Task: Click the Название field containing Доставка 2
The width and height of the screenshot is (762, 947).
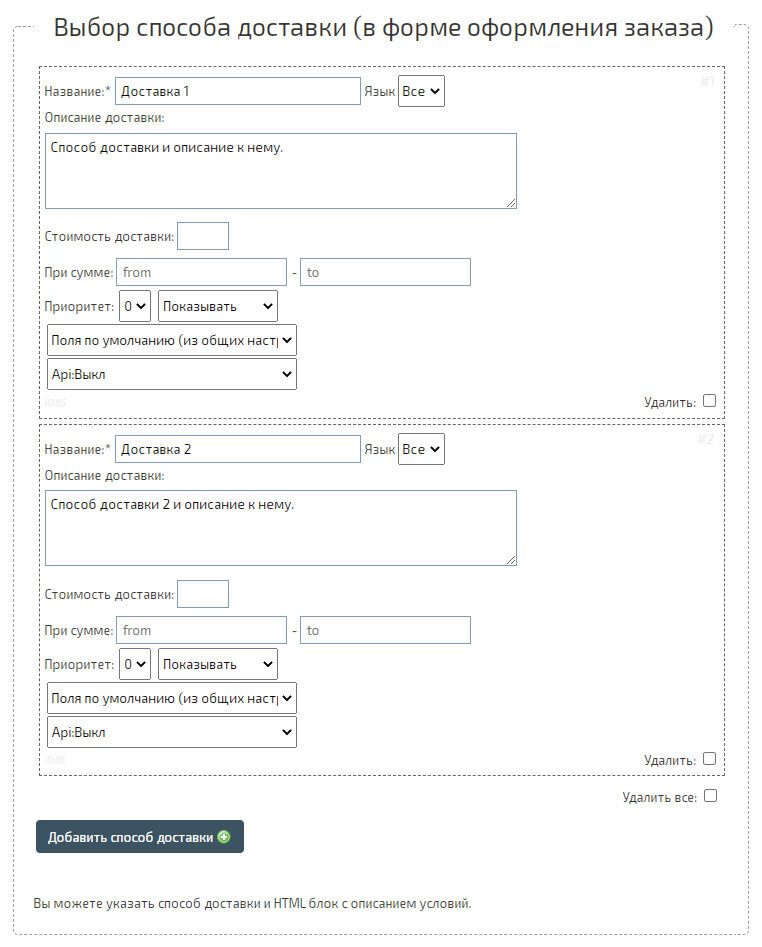Action: coord(238,449)
